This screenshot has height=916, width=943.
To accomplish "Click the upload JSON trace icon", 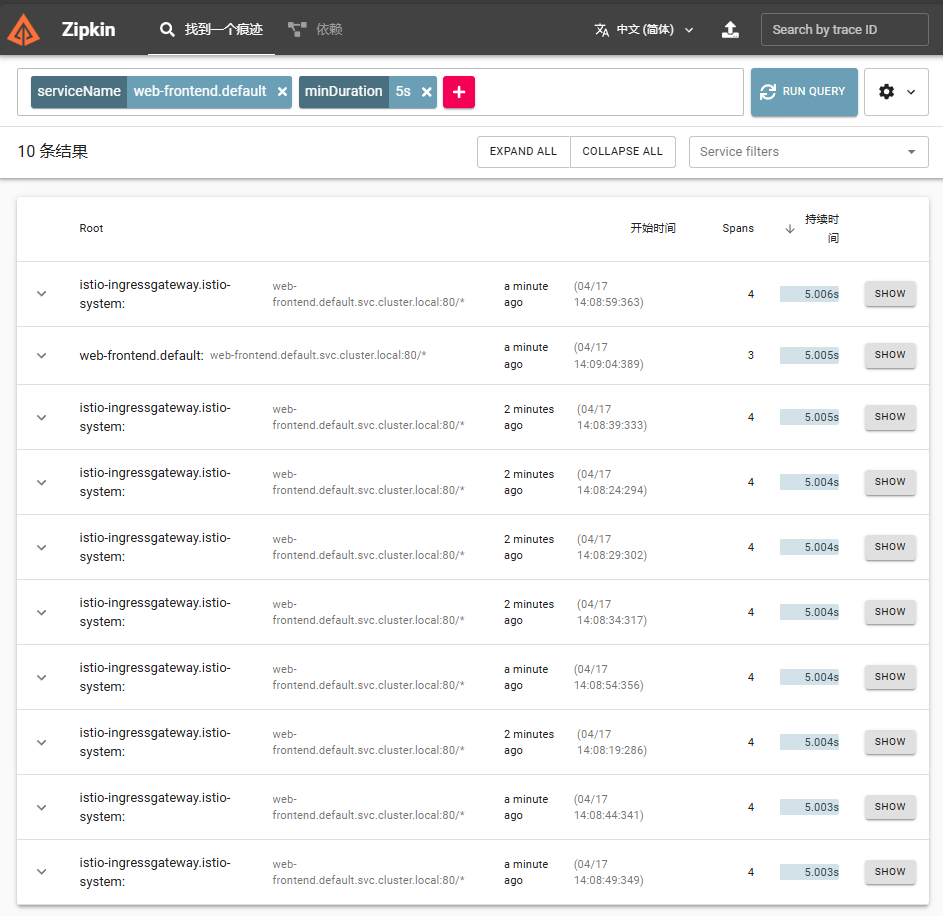I will pos(730,29).
